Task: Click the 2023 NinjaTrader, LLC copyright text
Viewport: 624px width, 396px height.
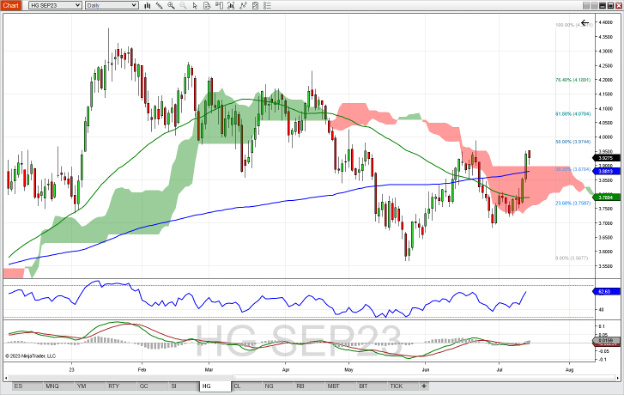Action: (31, 356)
